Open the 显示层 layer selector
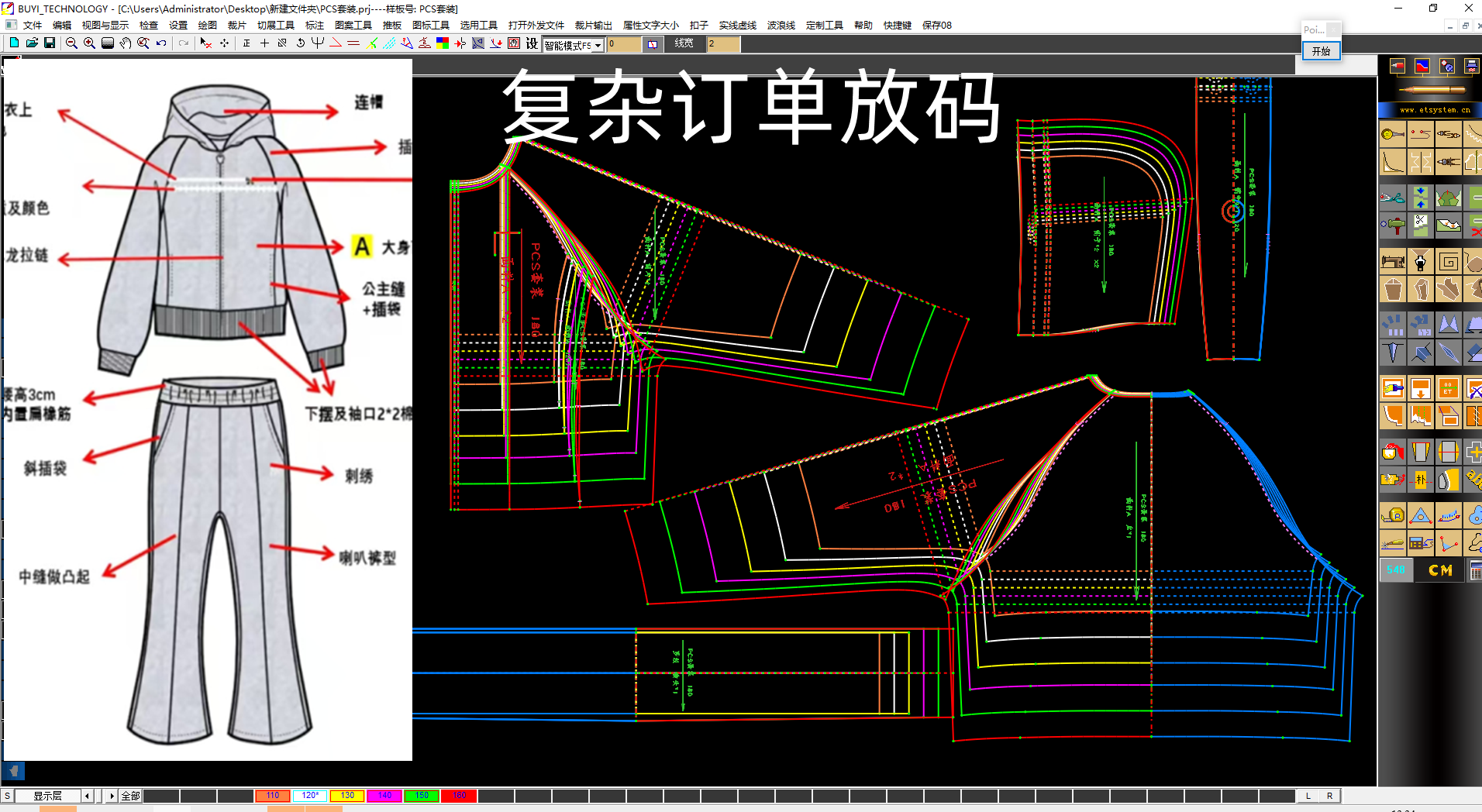1482x812 pixels. pyautogui.click(x=47, y=795)
